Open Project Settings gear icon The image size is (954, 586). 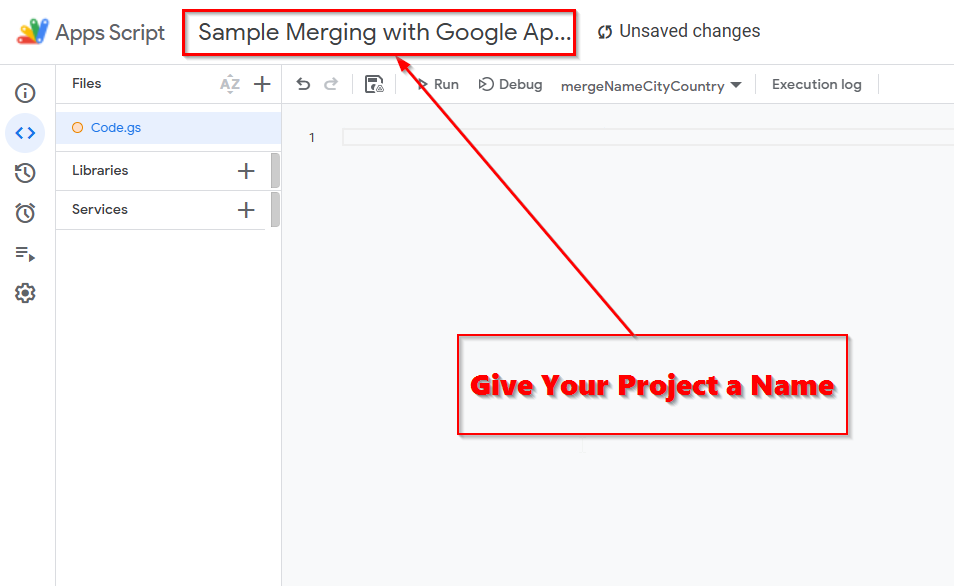pyautogui.click(x=25, y=293)
